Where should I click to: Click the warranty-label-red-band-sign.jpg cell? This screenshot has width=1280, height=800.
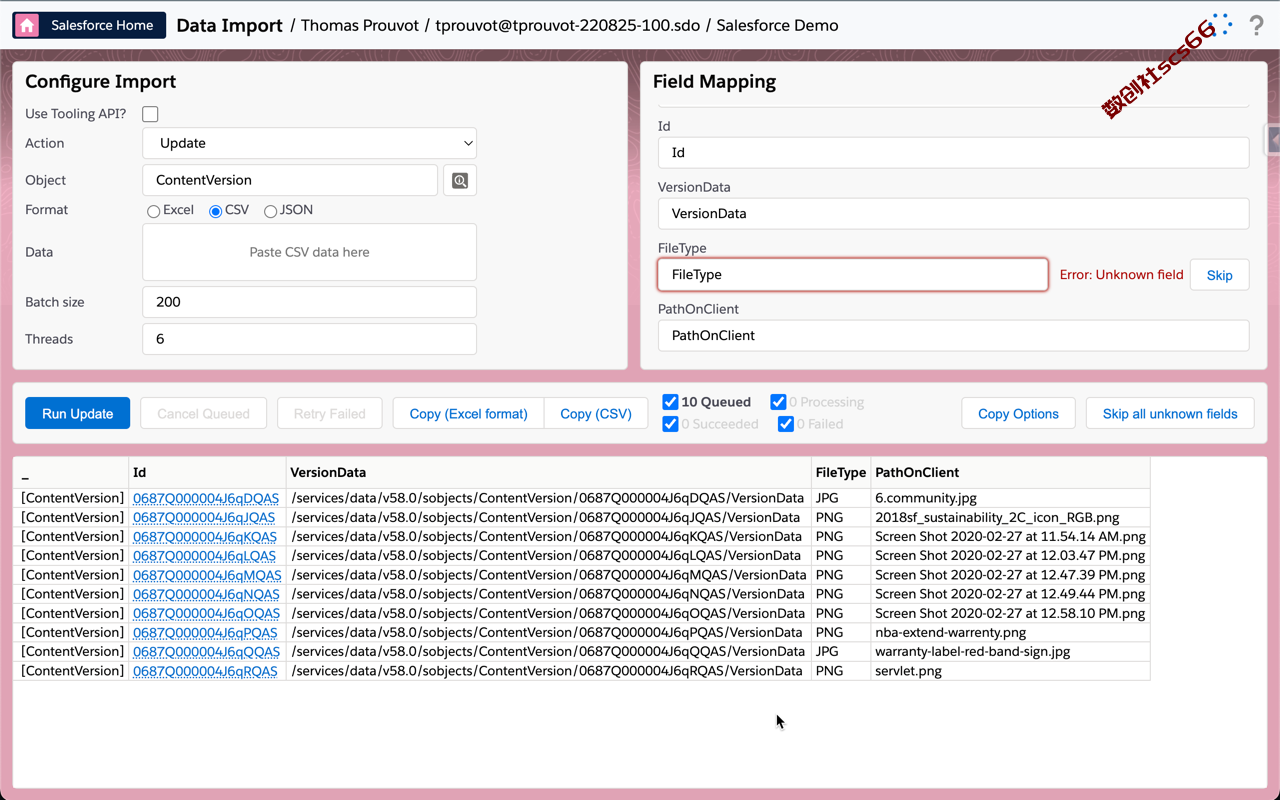(x=1010, y=651)
